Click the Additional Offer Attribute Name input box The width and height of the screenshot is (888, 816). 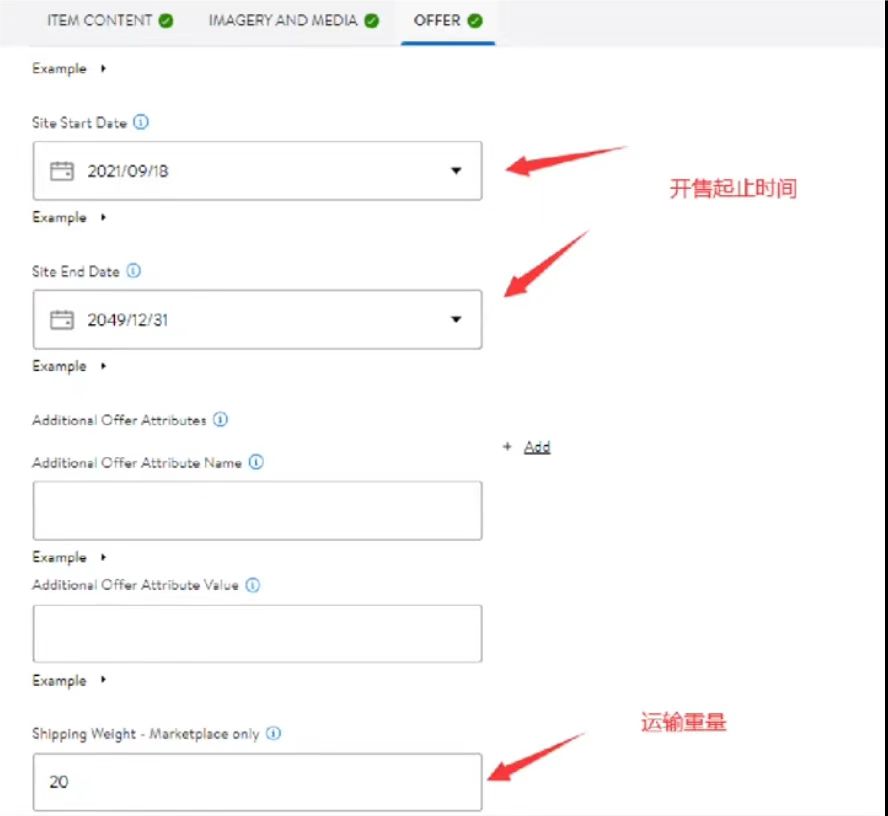click(x=257, y=510)
